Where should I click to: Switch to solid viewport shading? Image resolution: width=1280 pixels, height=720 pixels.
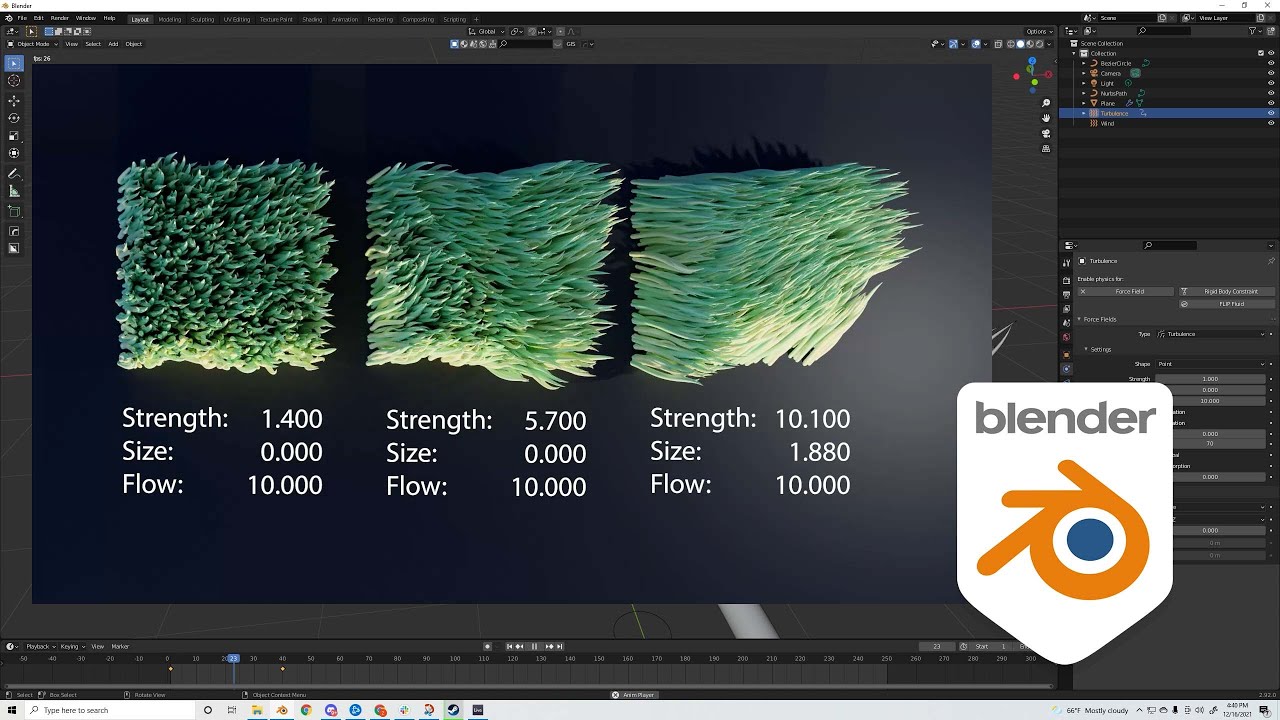click(1021, 44)
